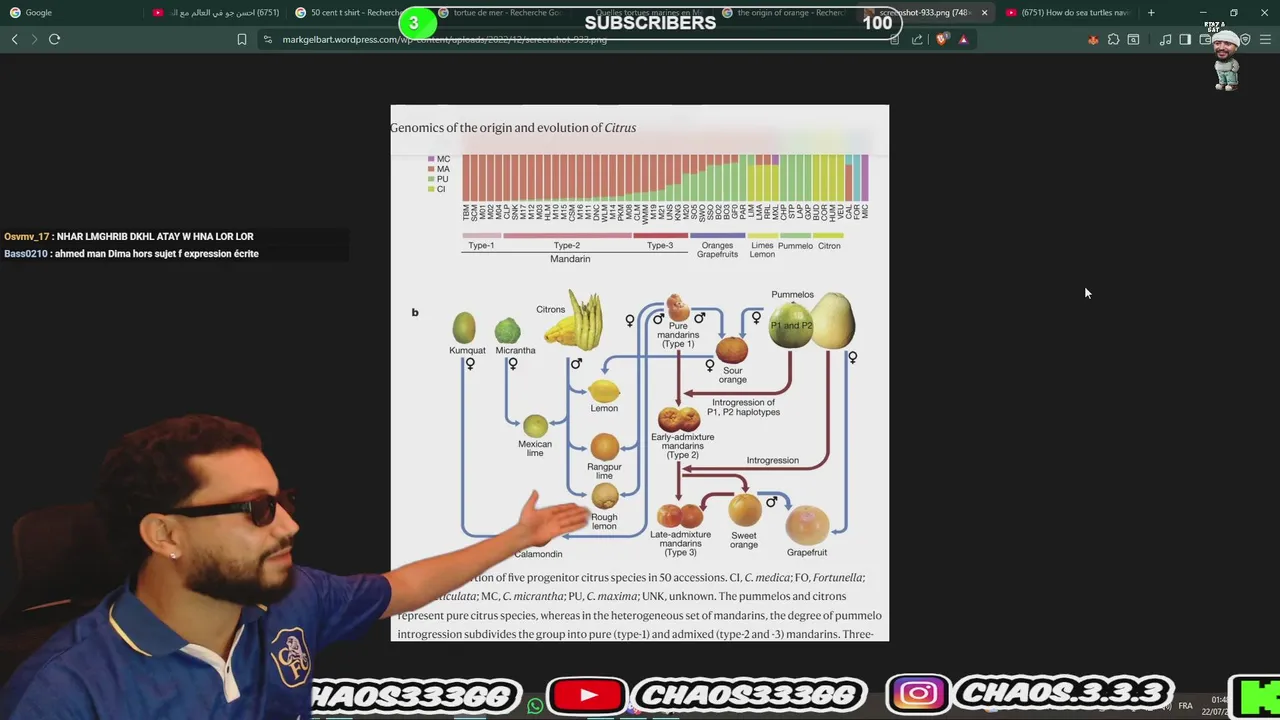Open the browser hamburger menu
This screenshot has width=1280, height=720.
[x=1266, y=39]
